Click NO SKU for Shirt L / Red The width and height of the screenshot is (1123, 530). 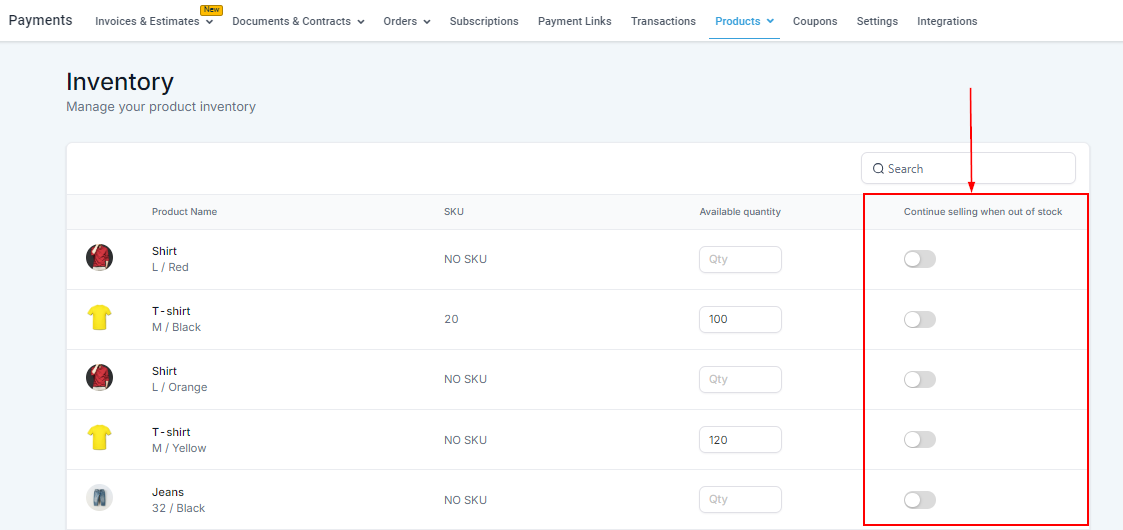pos(466,259)
